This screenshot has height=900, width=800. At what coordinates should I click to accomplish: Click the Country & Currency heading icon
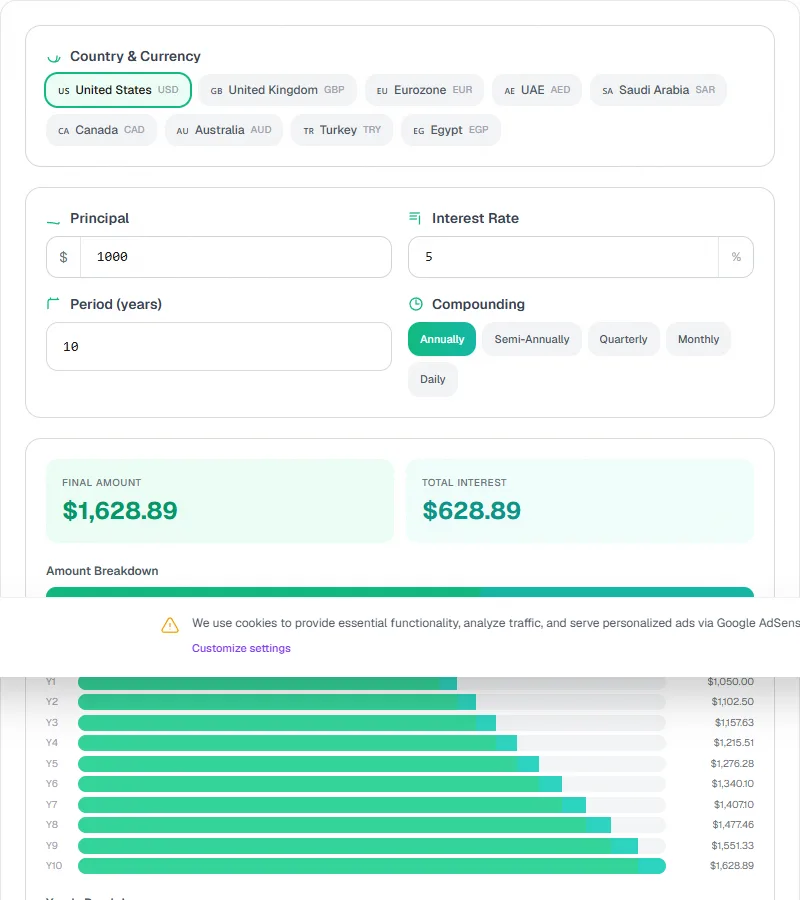click(x=54, y=57)
